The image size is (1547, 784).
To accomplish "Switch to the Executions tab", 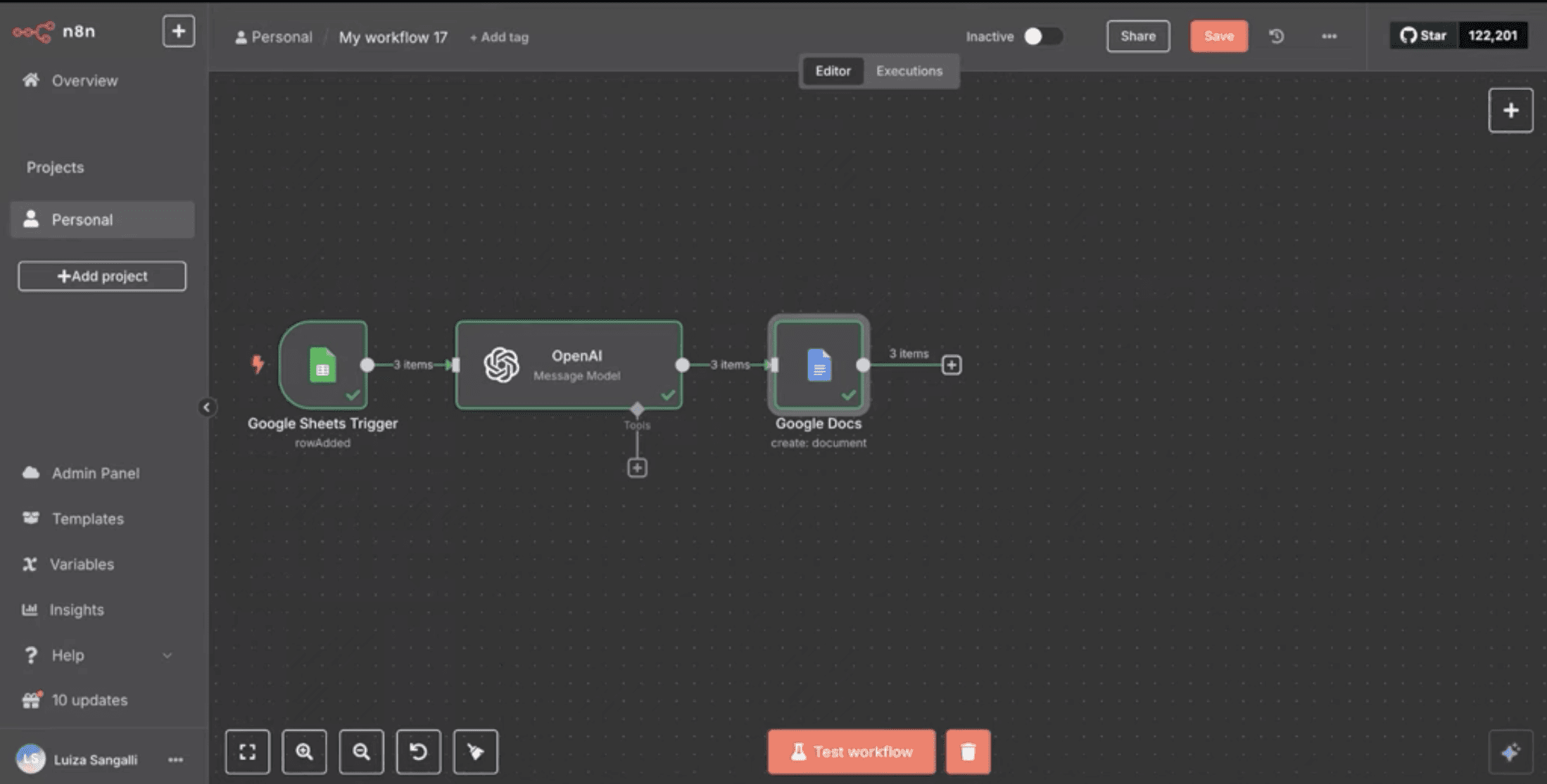I will (909, 71).
